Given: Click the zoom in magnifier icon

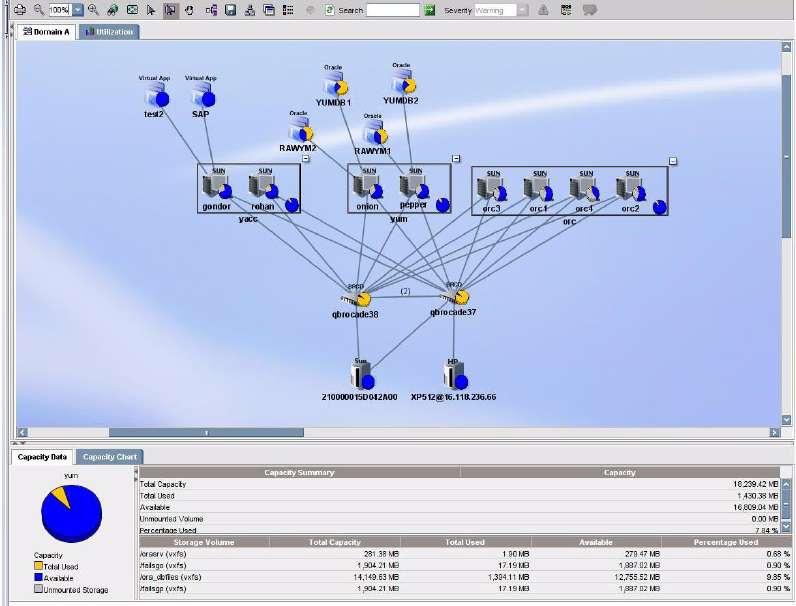Looking at the screenshot, I should [x=93, y=9].
